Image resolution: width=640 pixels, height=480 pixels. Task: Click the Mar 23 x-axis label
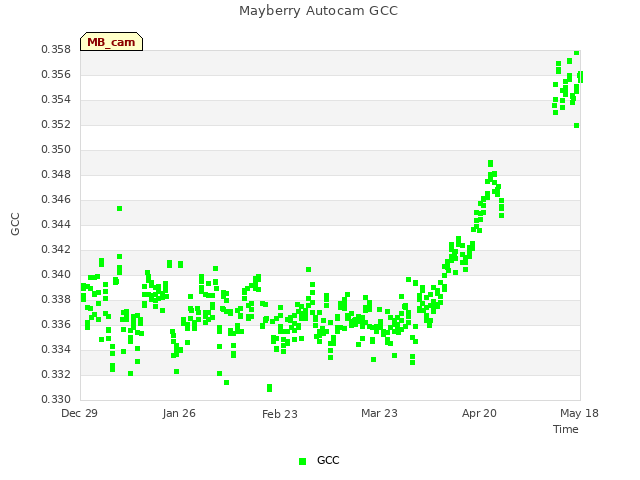pyautogui.click(x=379, y=413)
